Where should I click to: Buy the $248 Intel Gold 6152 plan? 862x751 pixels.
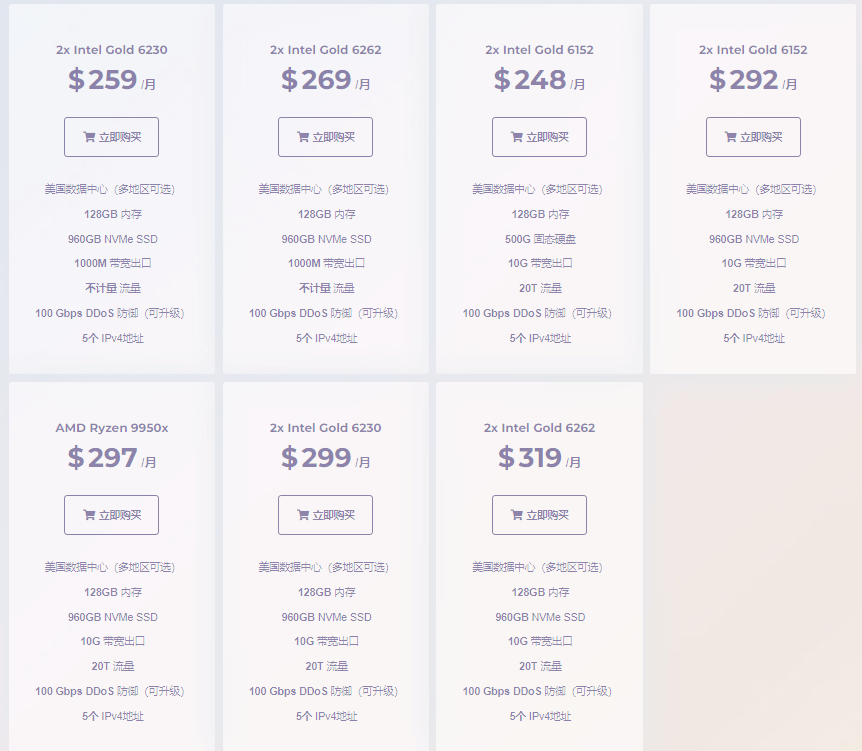539,137
